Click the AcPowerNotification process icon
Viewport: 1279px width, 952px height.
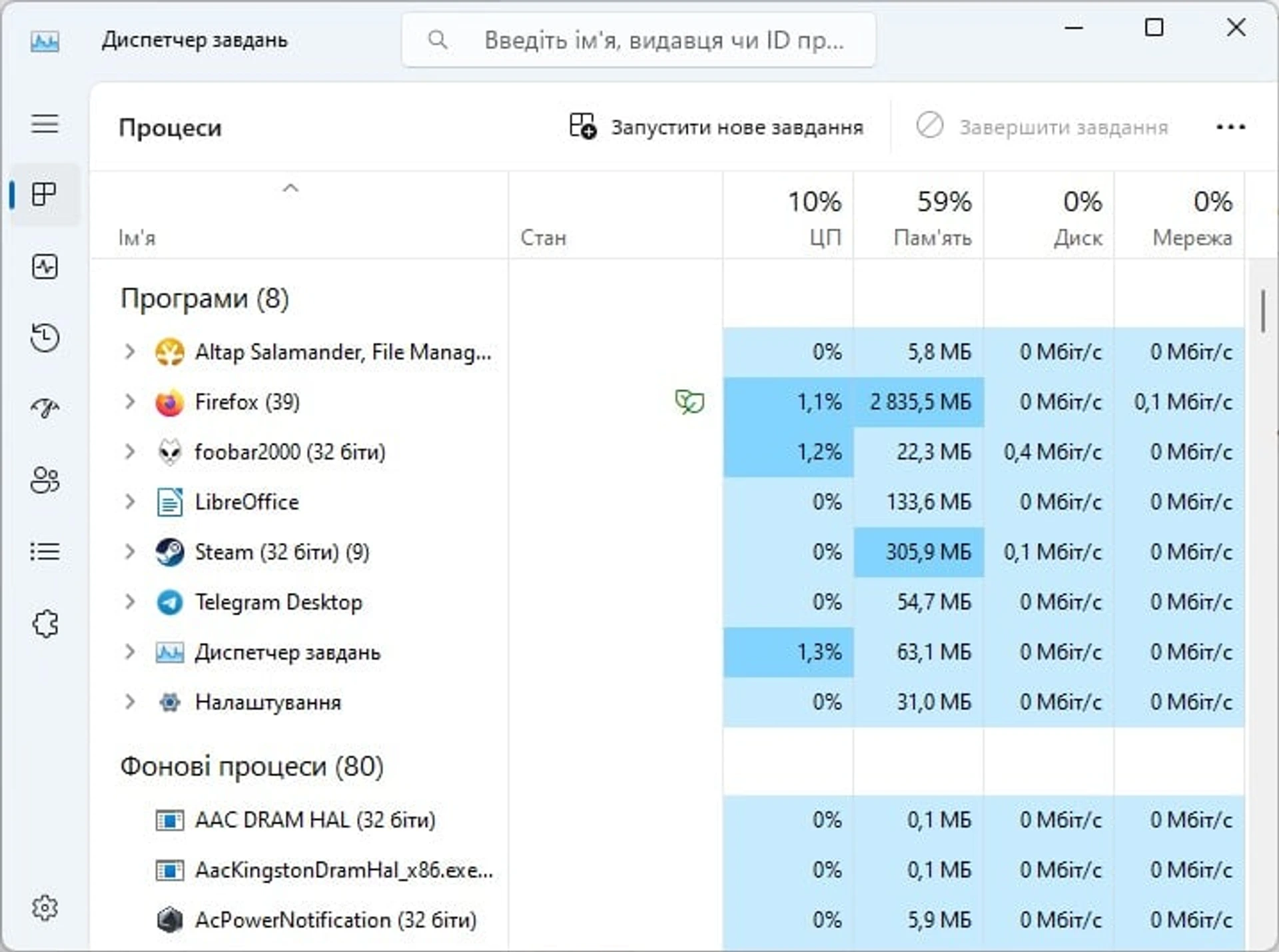(x=169, y=920)
